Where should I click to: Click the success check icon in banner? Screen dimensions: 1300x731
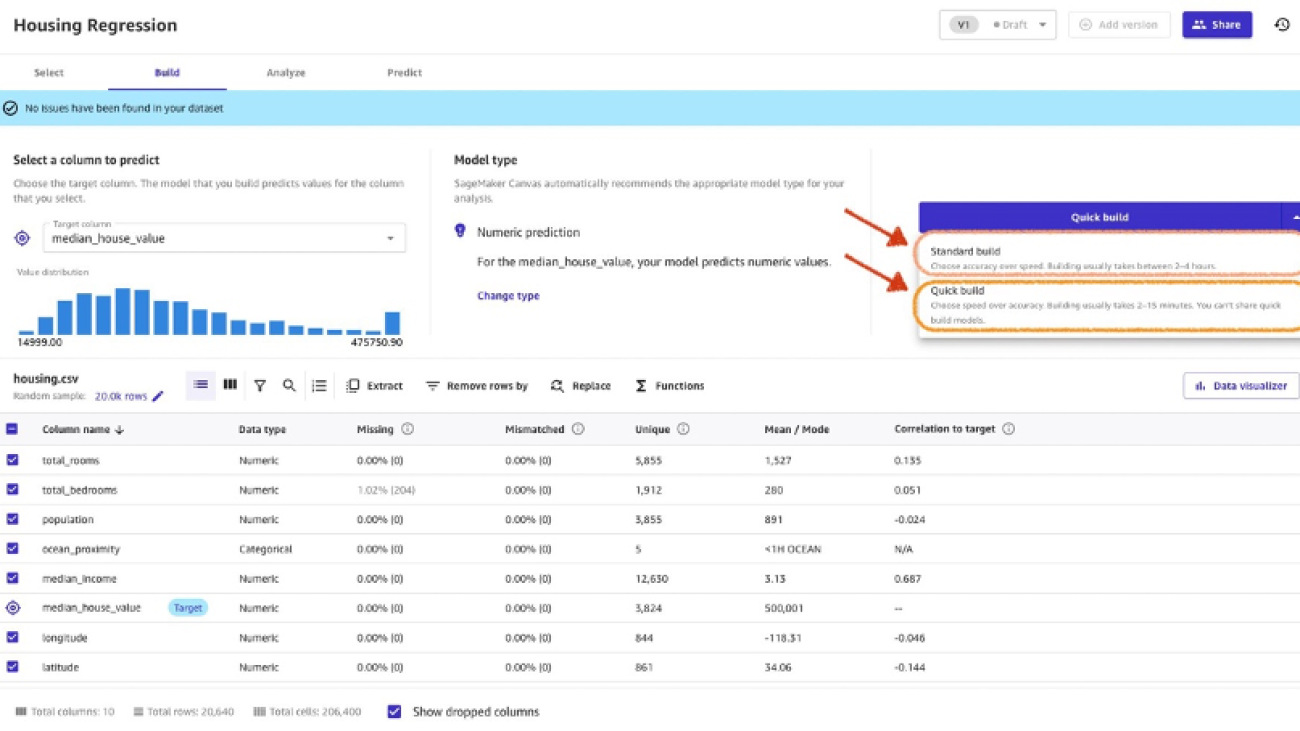11,108
